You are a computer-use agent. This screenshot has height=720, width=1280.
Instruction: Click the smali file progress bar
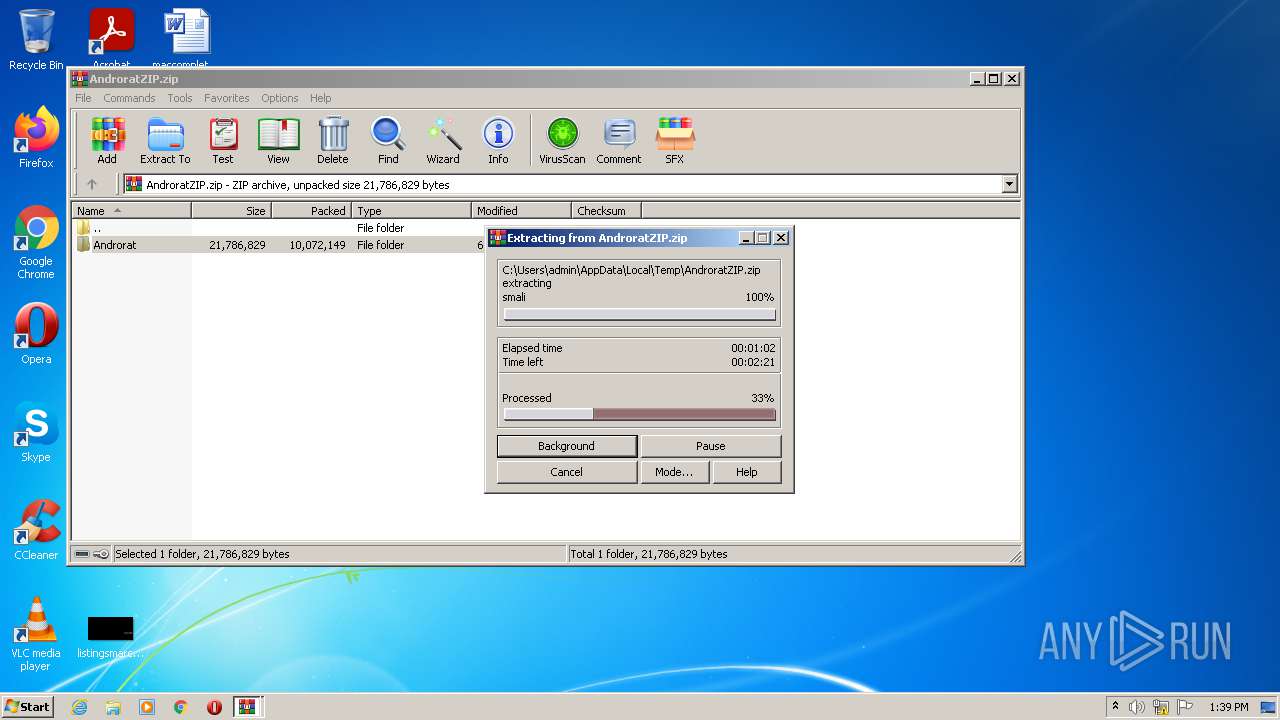[640, 315]
